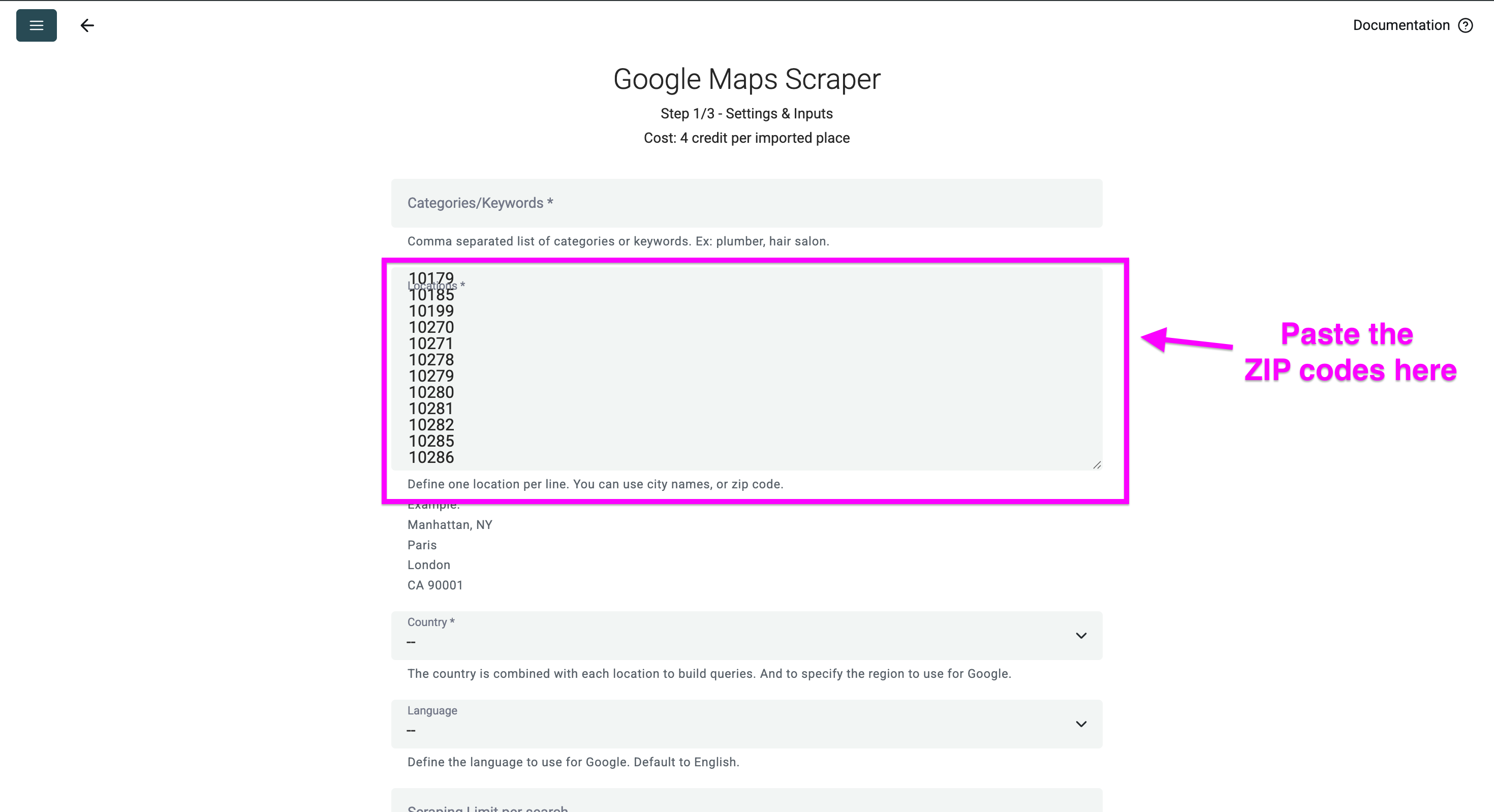
Task: Click zip code 10271 in Locations
Action: (431, 344)
